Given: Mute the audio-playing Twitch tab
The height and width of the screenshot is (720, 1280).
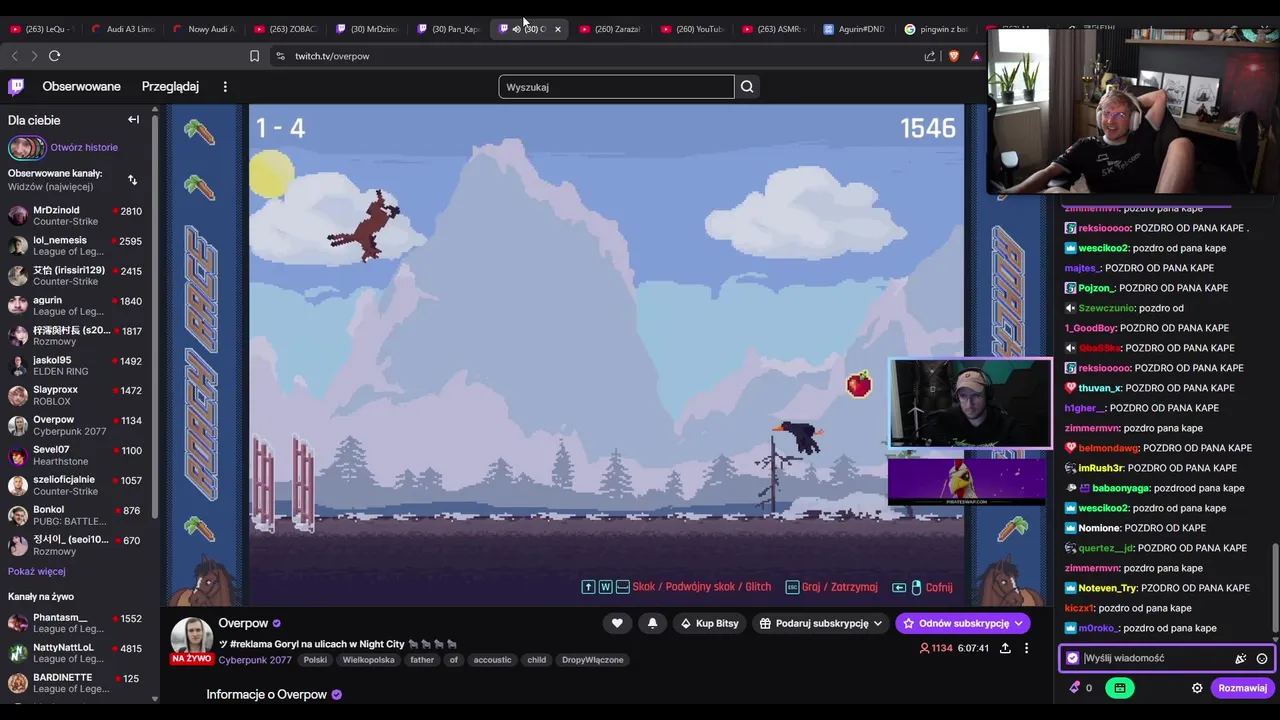Looking at the screenshot, I should (516, 29).
